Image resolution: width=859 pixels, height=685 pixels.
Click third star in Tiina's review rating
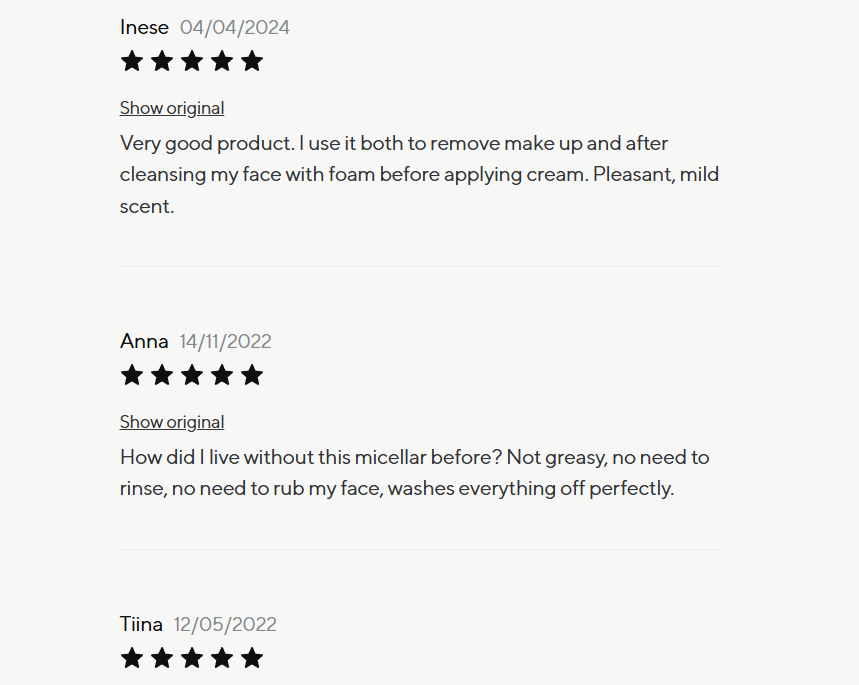(x=192, y=658)
